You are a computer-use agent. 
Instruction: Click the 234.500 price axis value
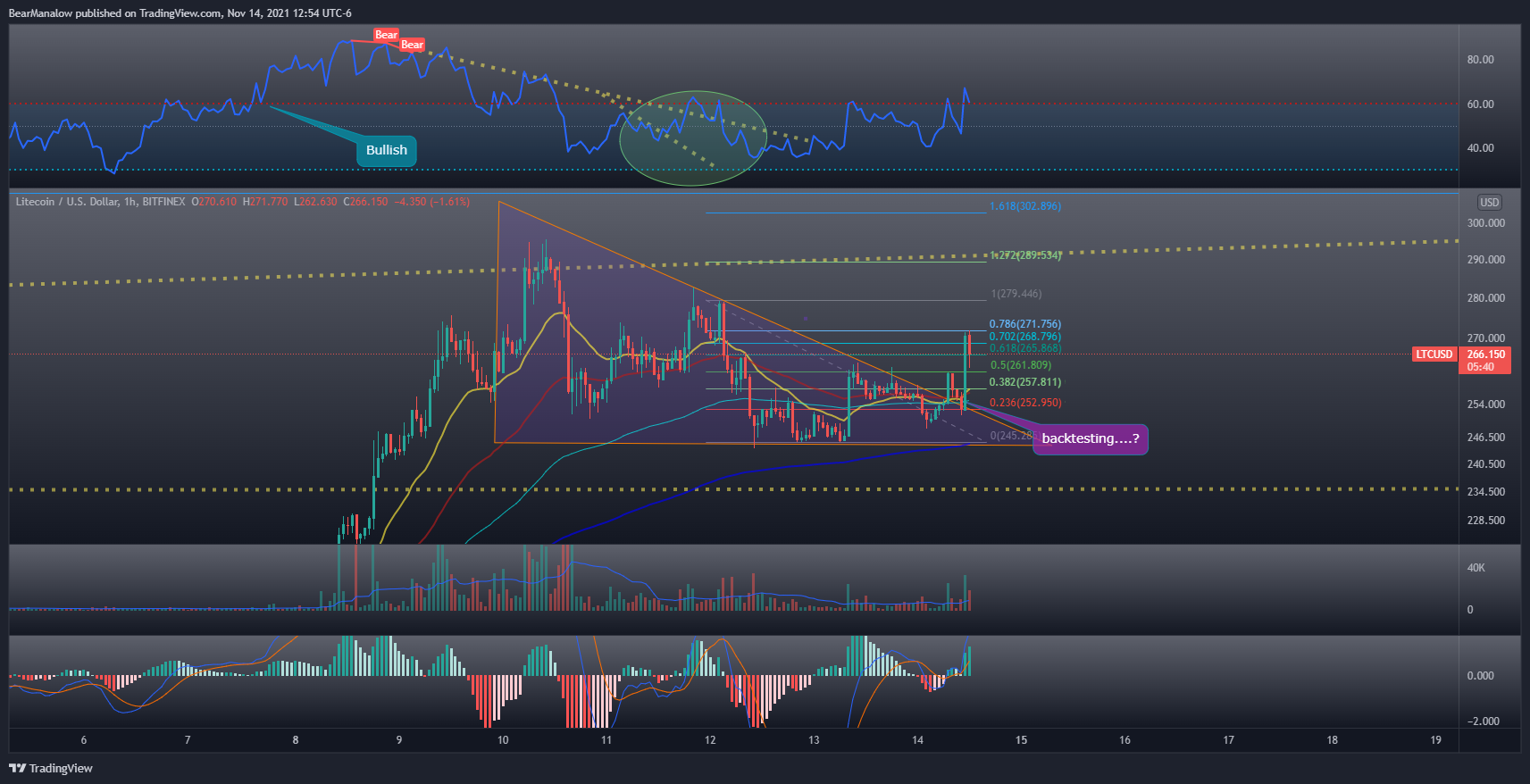1486,492
